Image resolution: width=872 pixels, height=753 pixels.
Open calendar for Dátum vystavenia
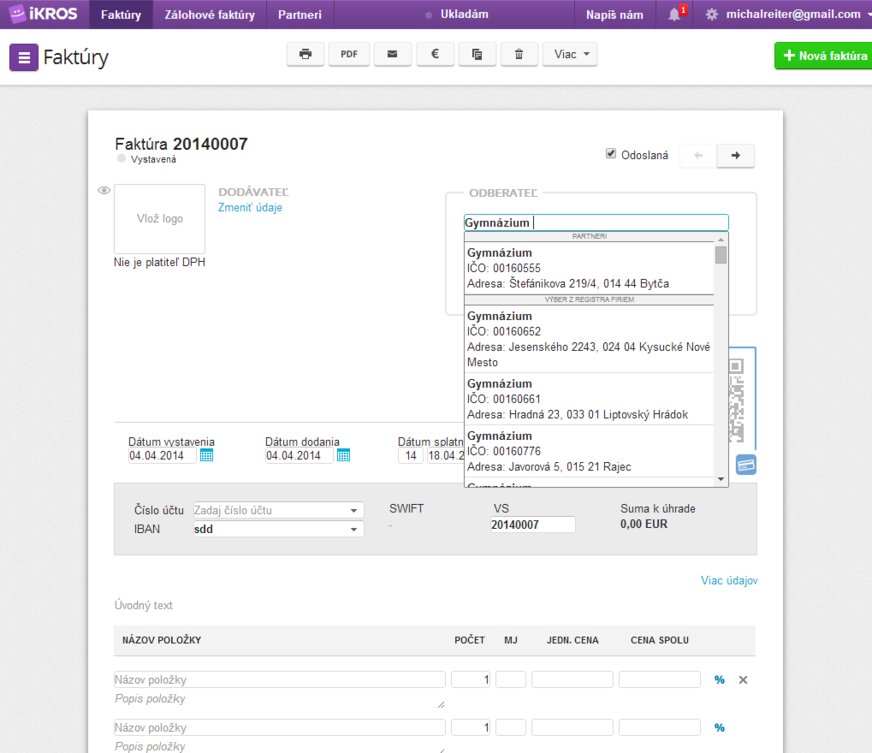(207, 456)
